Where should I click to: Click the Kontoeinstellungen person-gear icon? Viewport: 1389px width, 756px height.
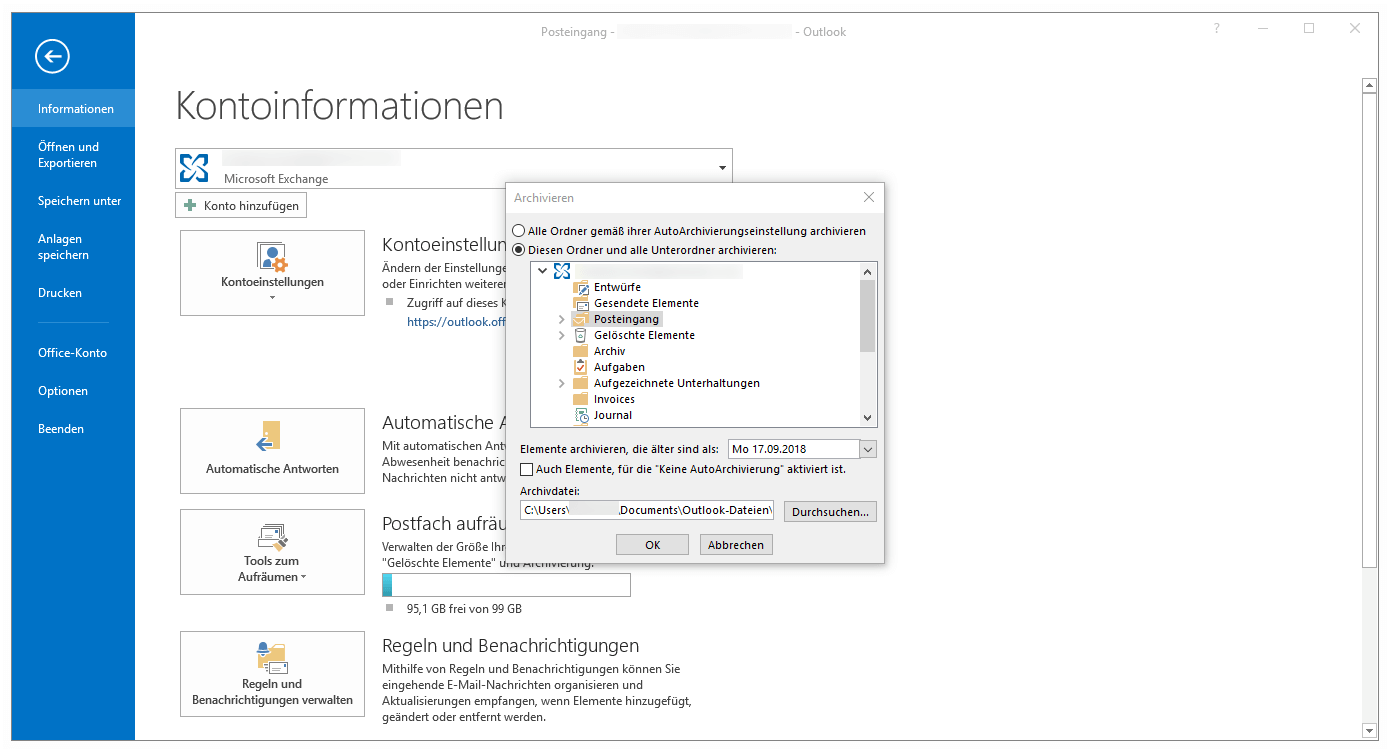pos(272,257)
